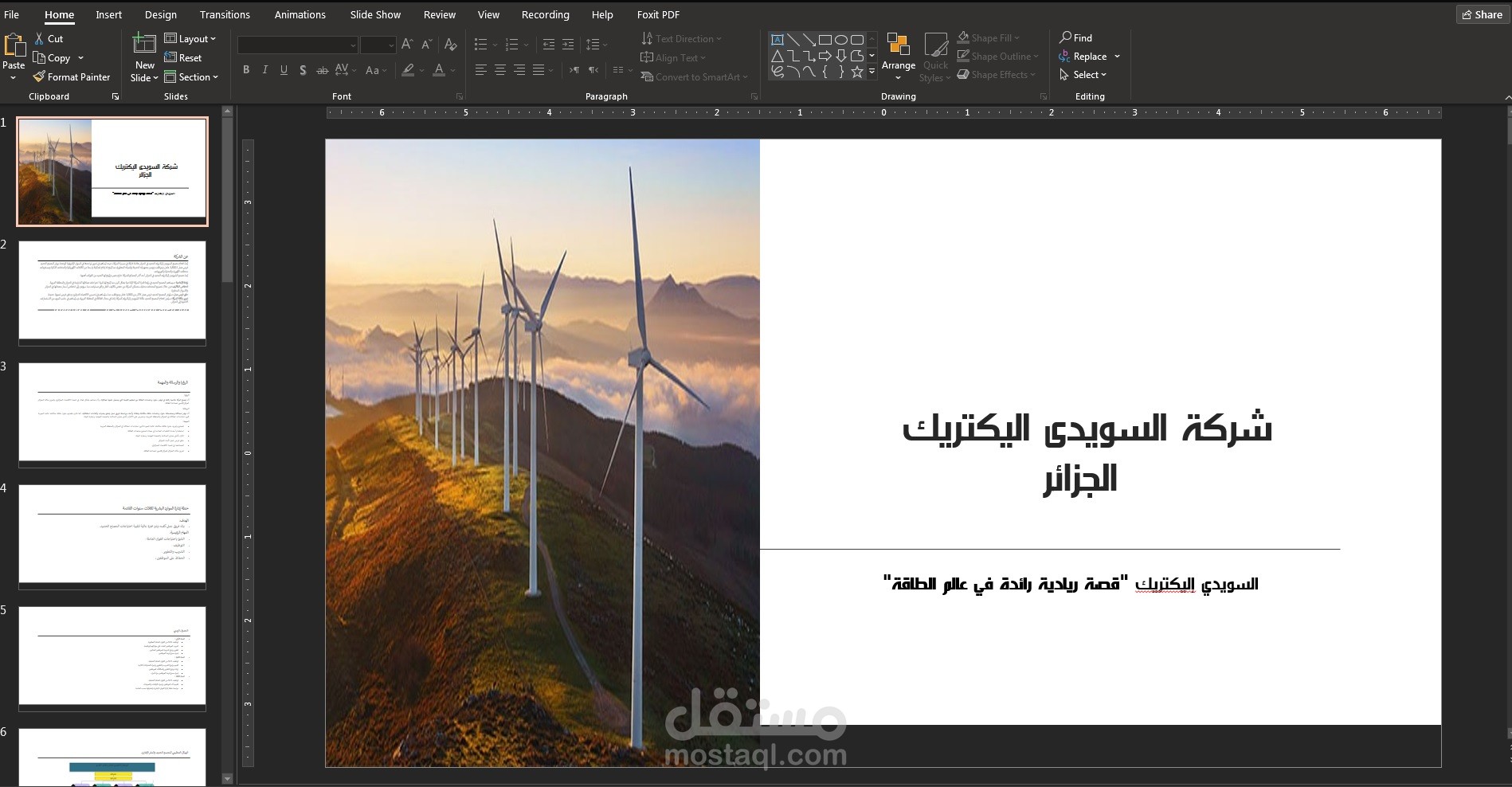Open the Change Case dropdown

pyautogui.click(x=376, y=70)
